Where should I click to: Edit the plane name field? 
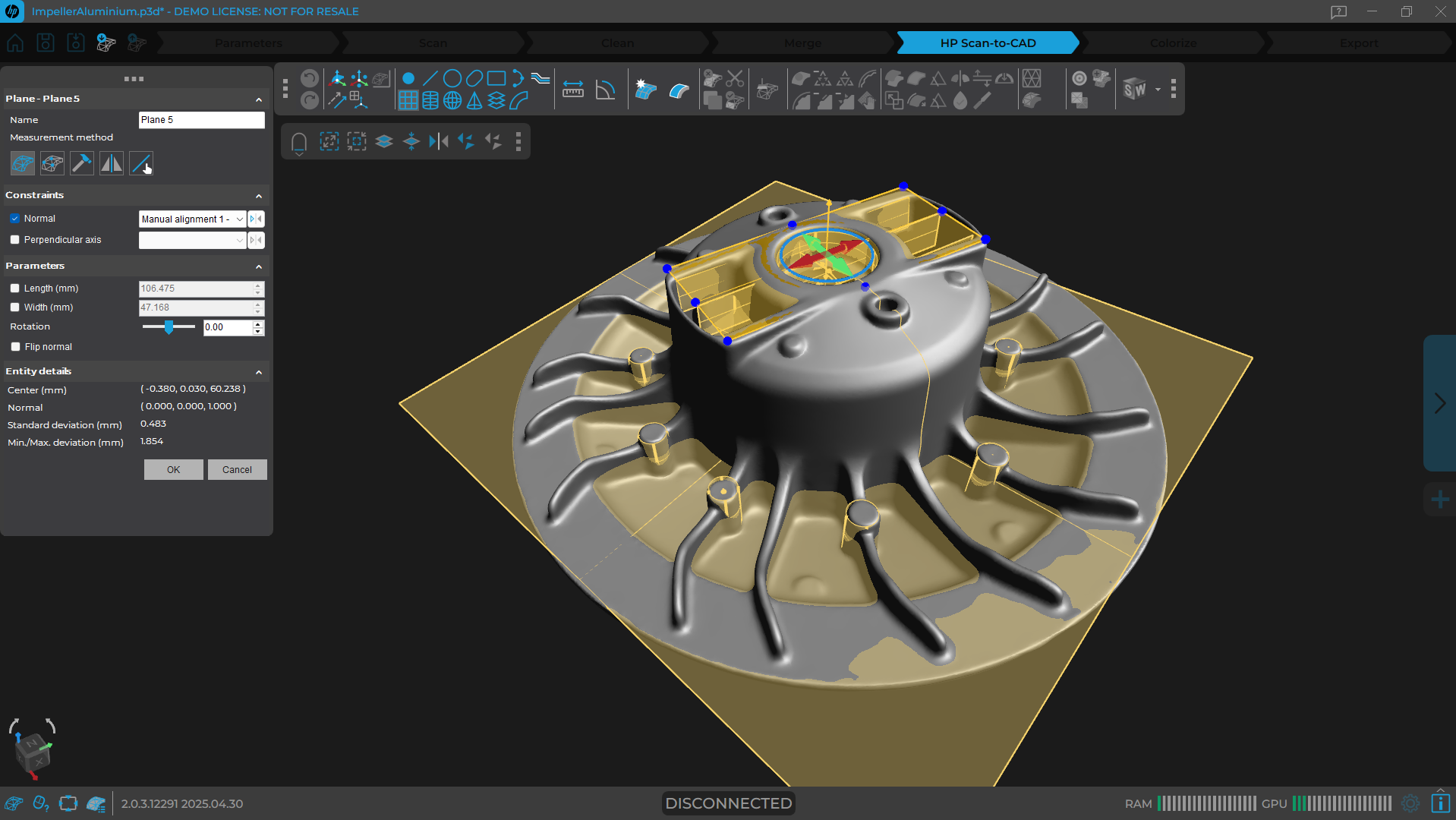(x=201, y=119)
